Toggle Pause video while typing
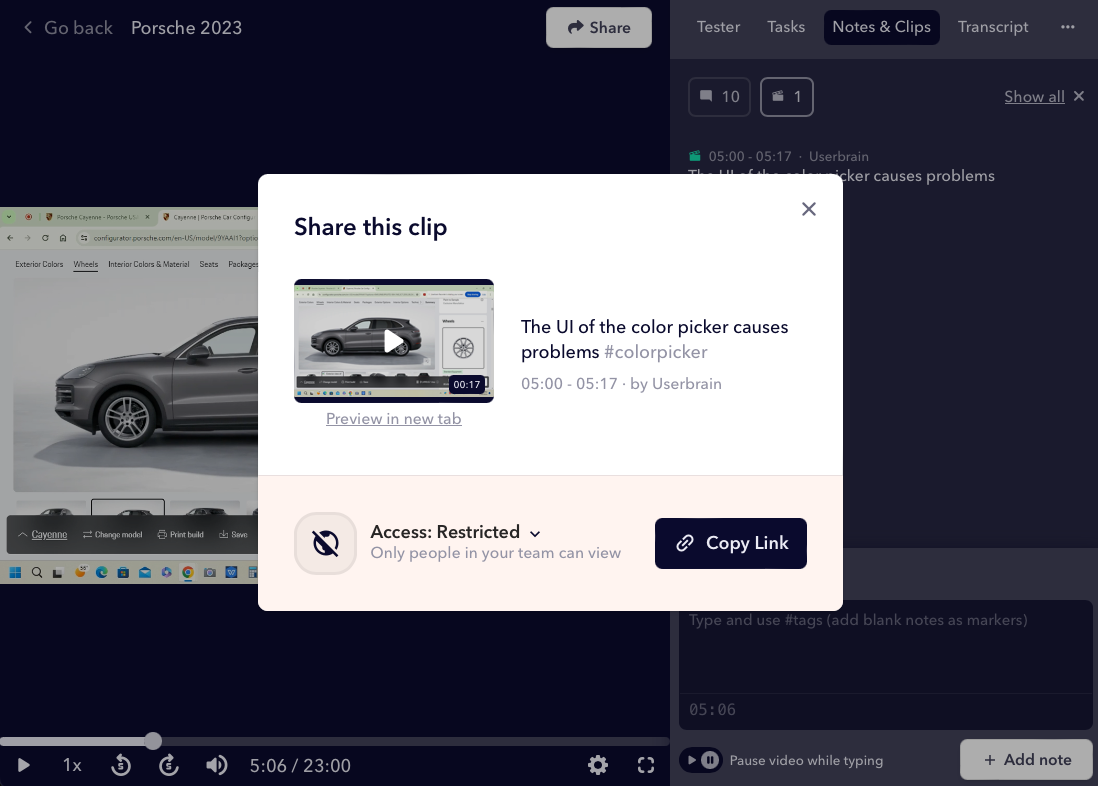1098x786 pixels. pos(701,760)
